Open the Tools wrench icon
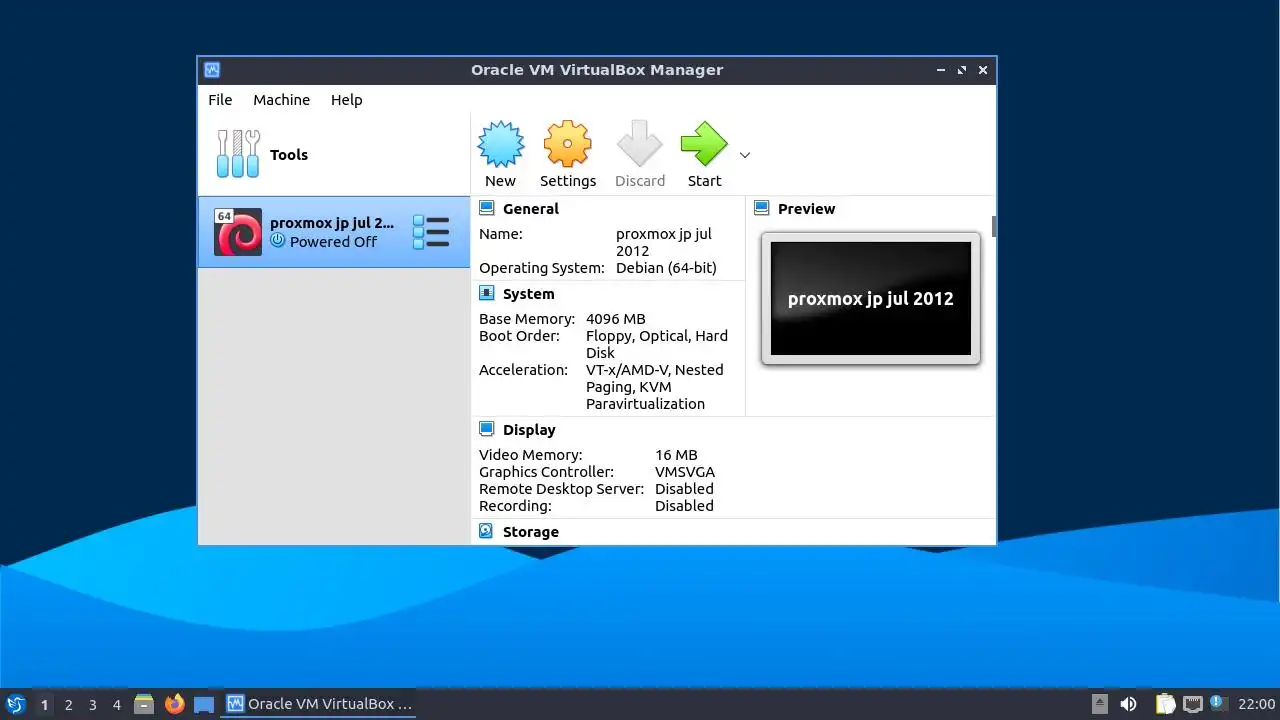 [x=238, y=154]
